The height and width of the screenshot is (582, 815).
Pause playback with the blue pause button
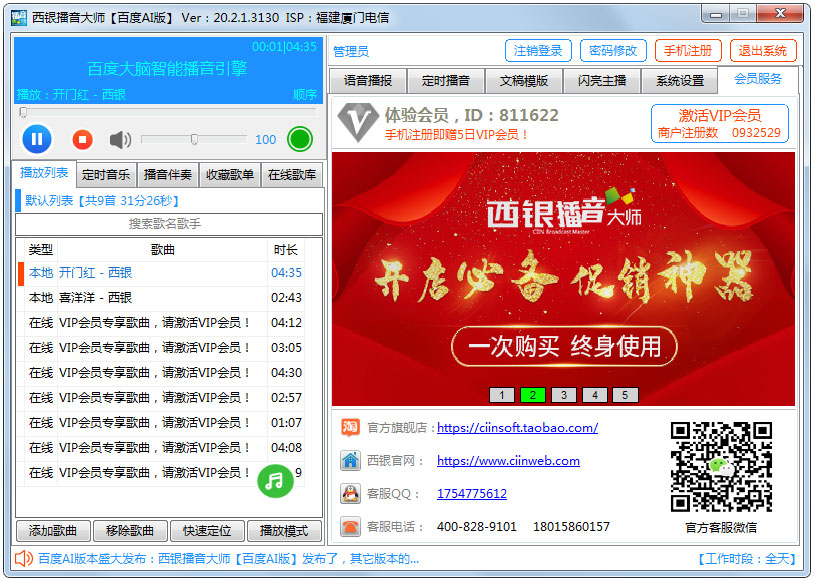pos(37,139)
